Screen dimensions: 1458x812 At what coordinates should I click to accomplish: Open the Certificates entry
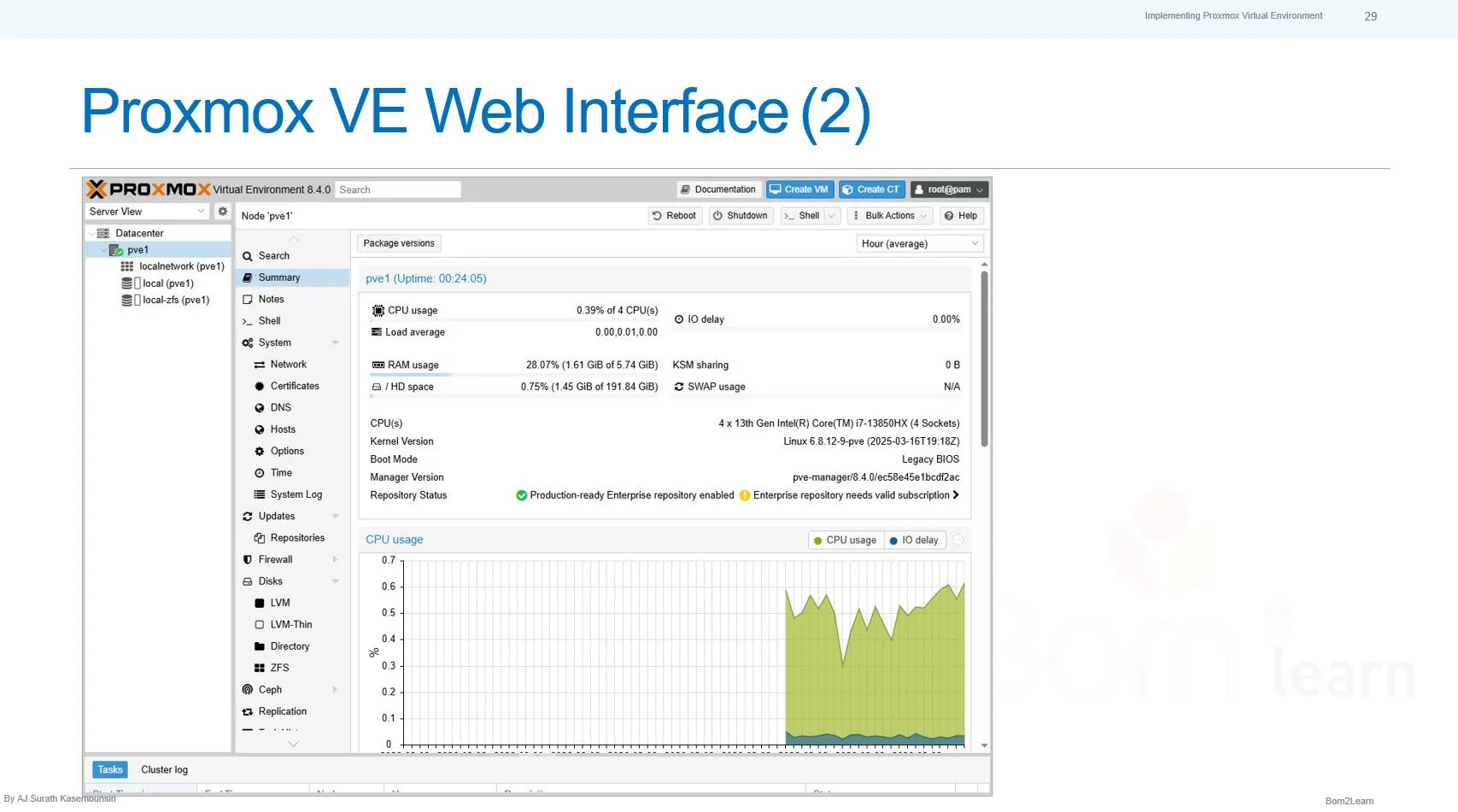coord(292,386)
